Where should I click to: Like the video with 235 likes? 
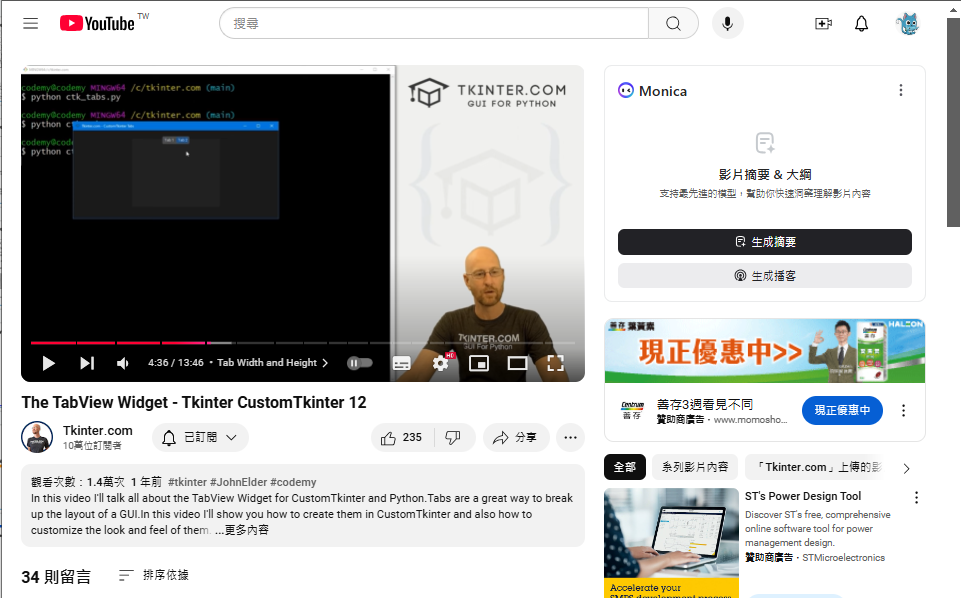[x=402, y=437]
